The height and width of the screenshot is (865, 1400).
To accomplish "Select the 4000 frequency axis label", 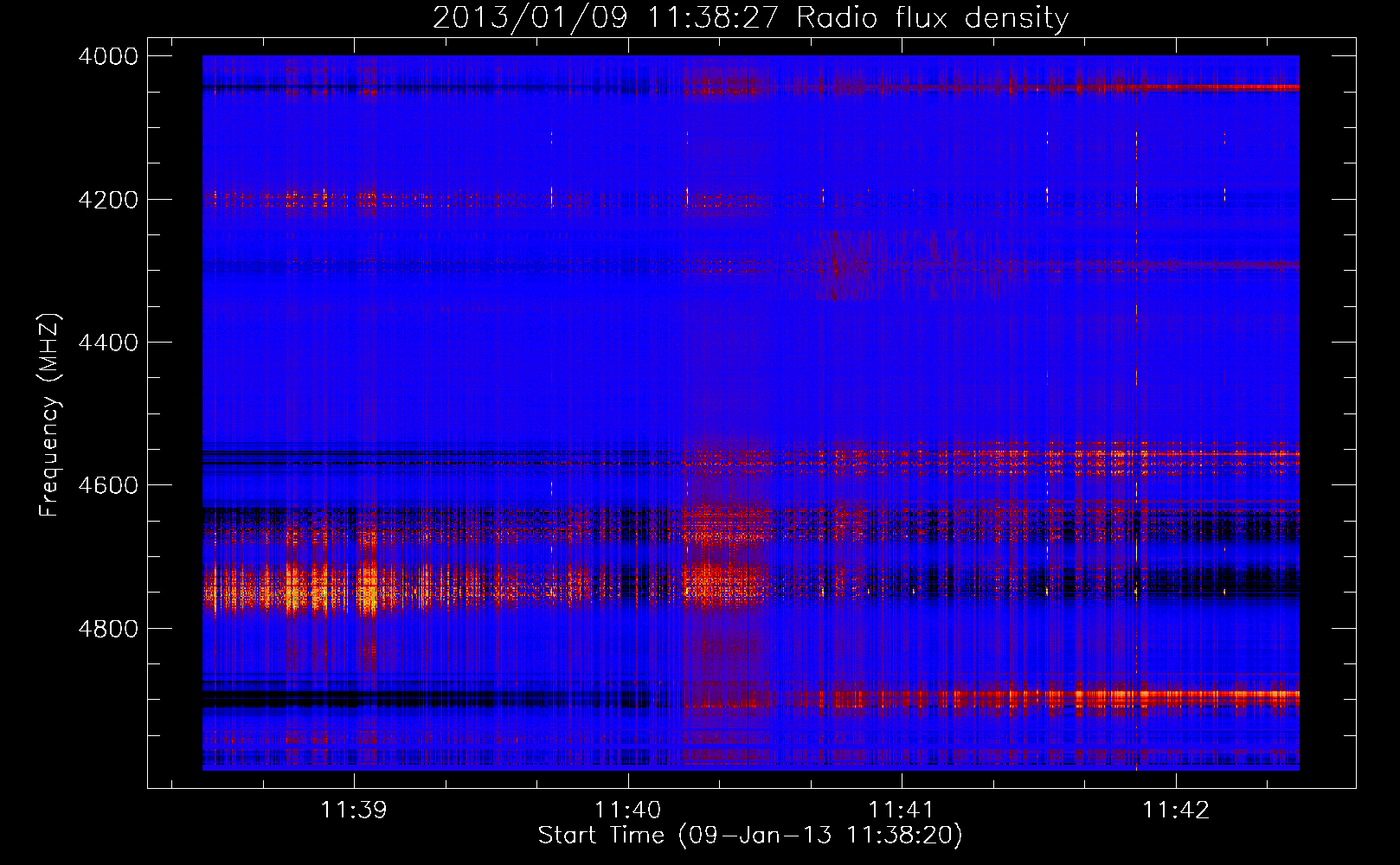I will pos(108,56).
